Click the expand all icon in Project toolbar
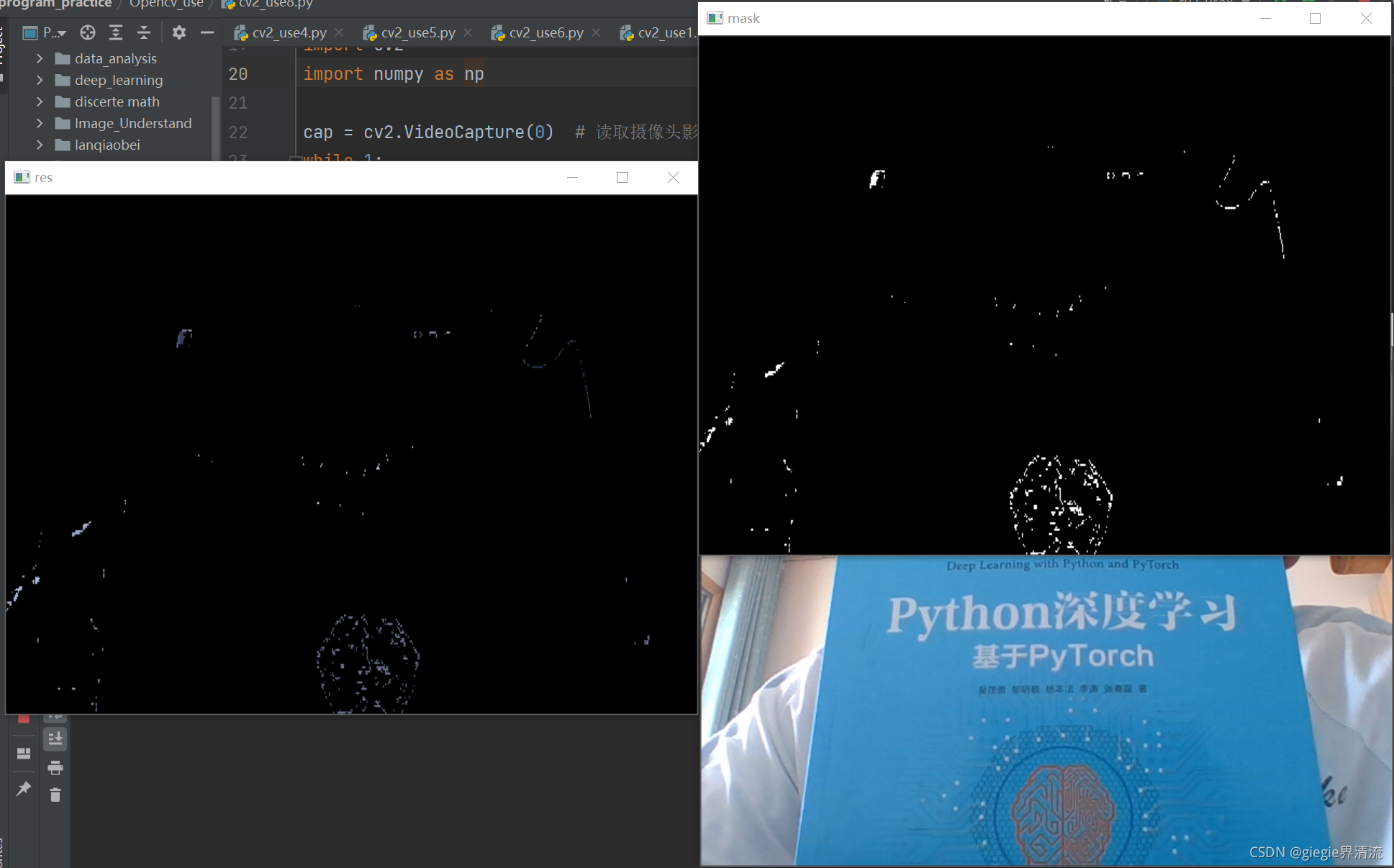 click(x=116, y=32)
